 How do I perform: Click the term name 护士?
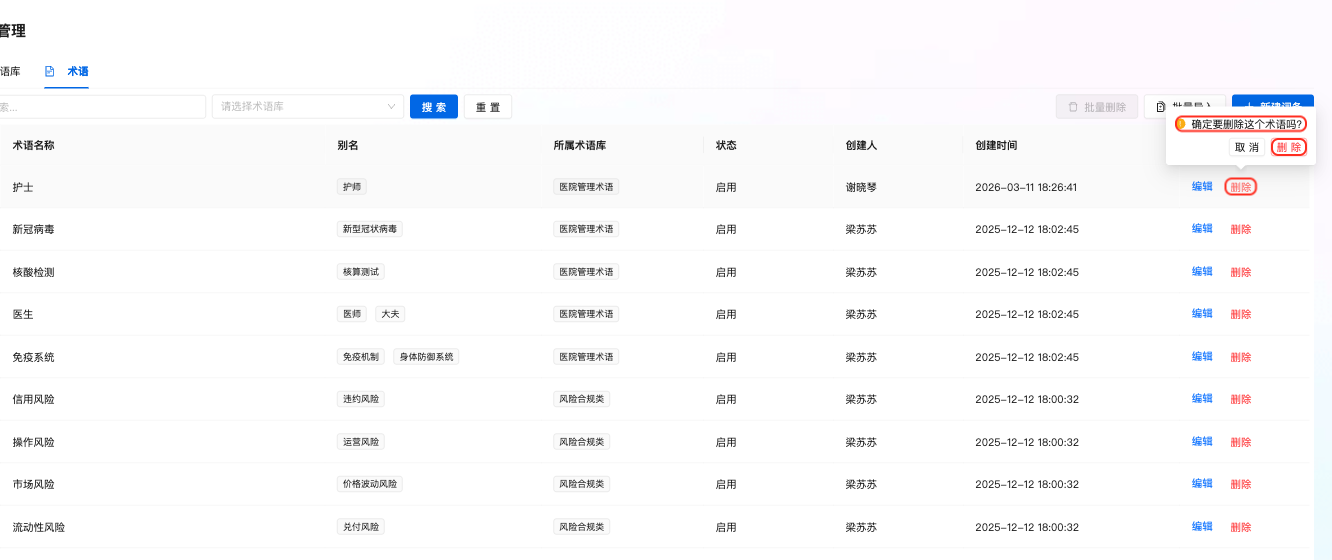(x=23, y=187)
